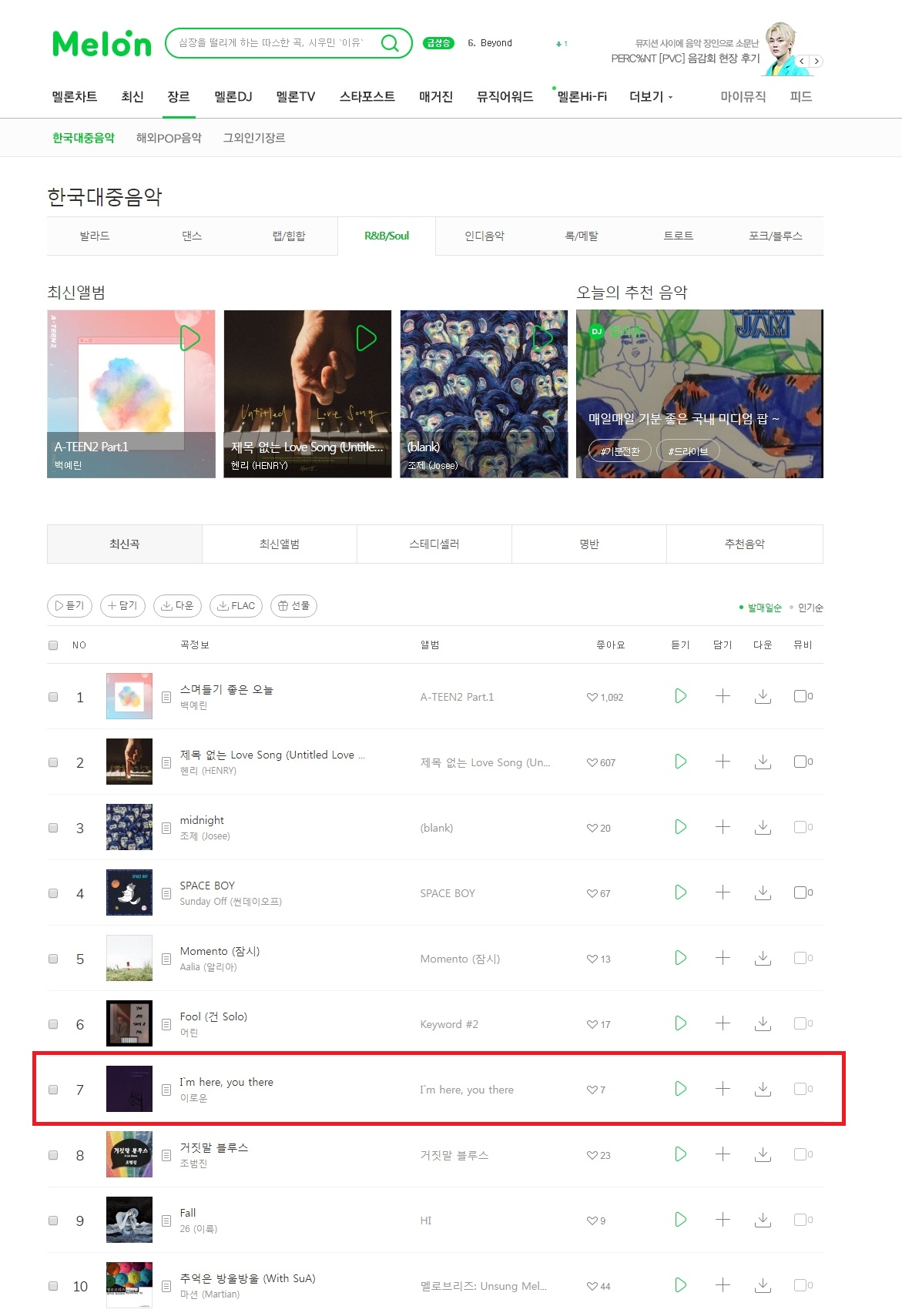Sort the list by 인기순
Image resolution: width=902 pixels, height=1316 pixels.
(x=810, y=608)
